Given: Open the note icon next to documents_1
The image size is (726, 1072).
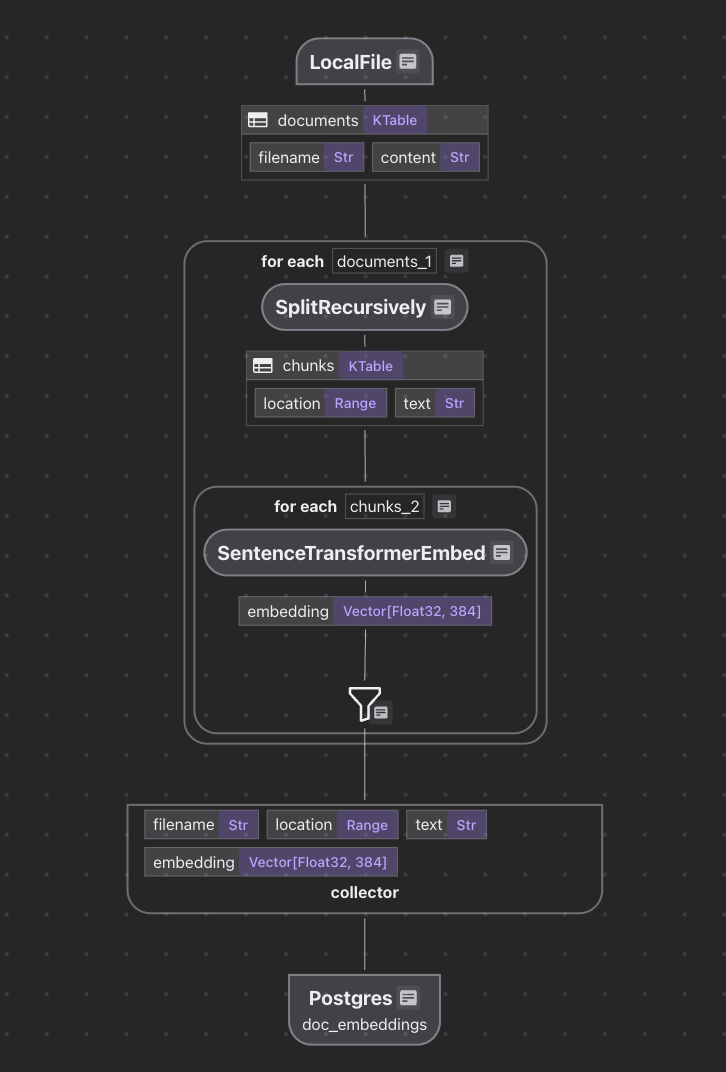Looking at the screenshot, I should (456, 261).
